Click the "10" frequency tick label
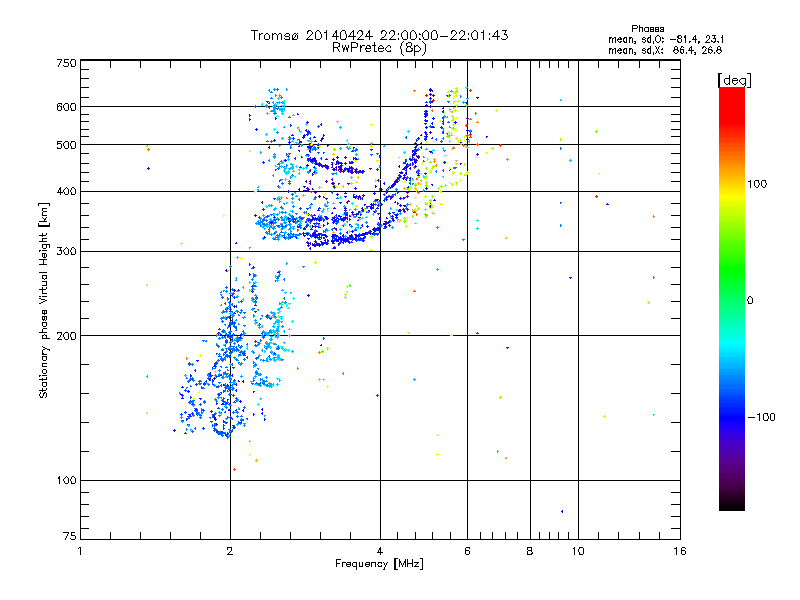 578,551
